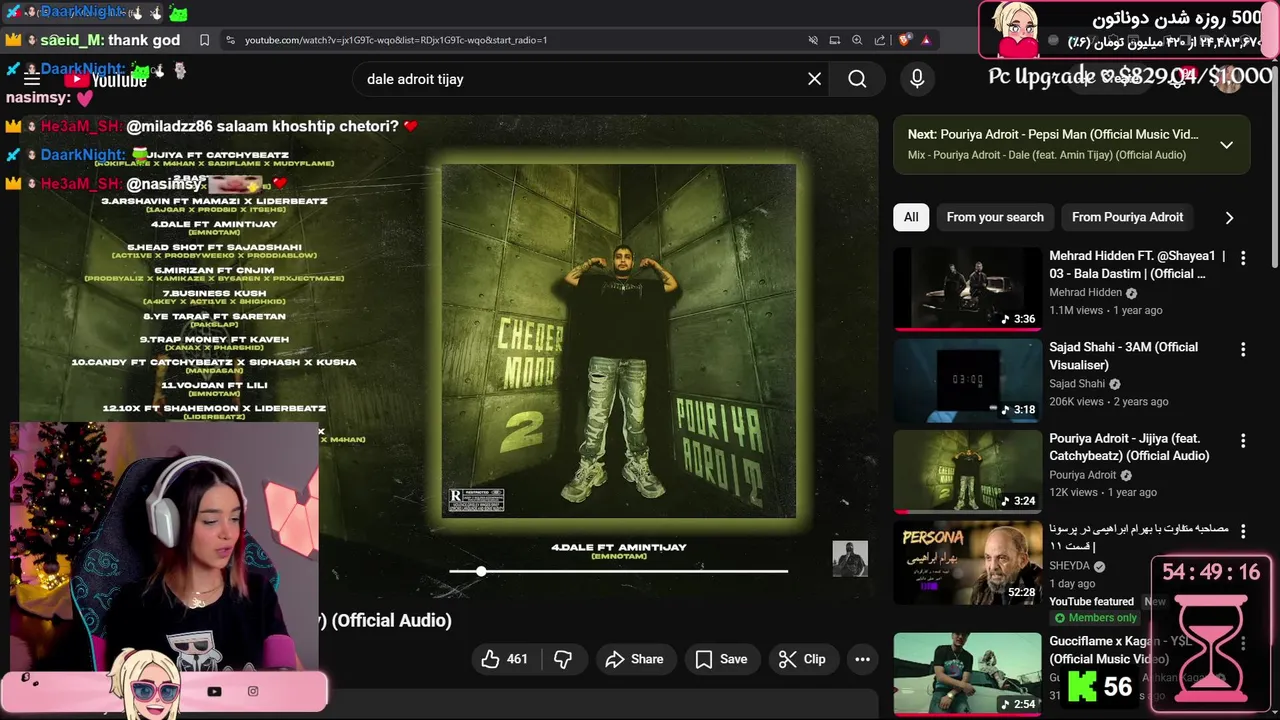
Task: View site information icon beside the URL
Action: (x=230, y=40)
